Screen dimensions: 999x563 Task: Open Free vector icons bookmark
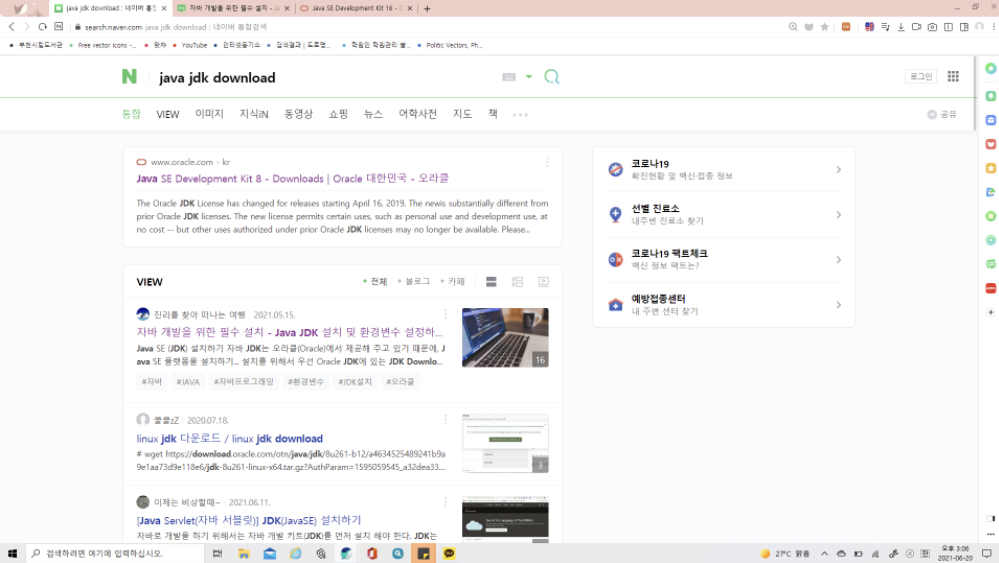(103, 45)
